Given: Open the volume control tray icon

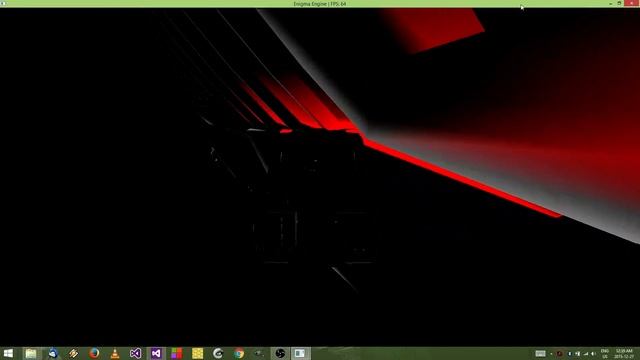Looking at the screenshot, I should tap(593, 353).
